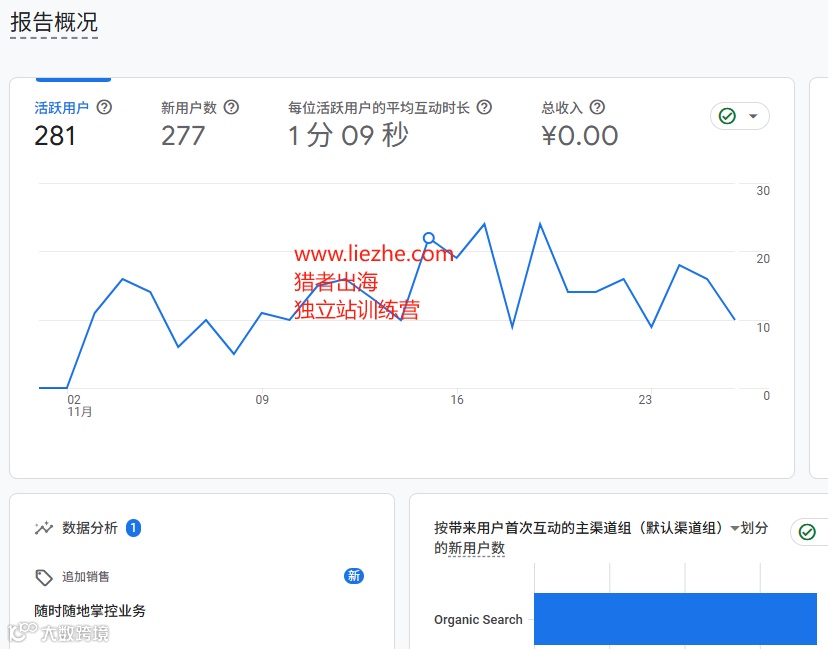Open help icon beside 新用户数
Screen dimensions: 828x649
click(231, 107)
